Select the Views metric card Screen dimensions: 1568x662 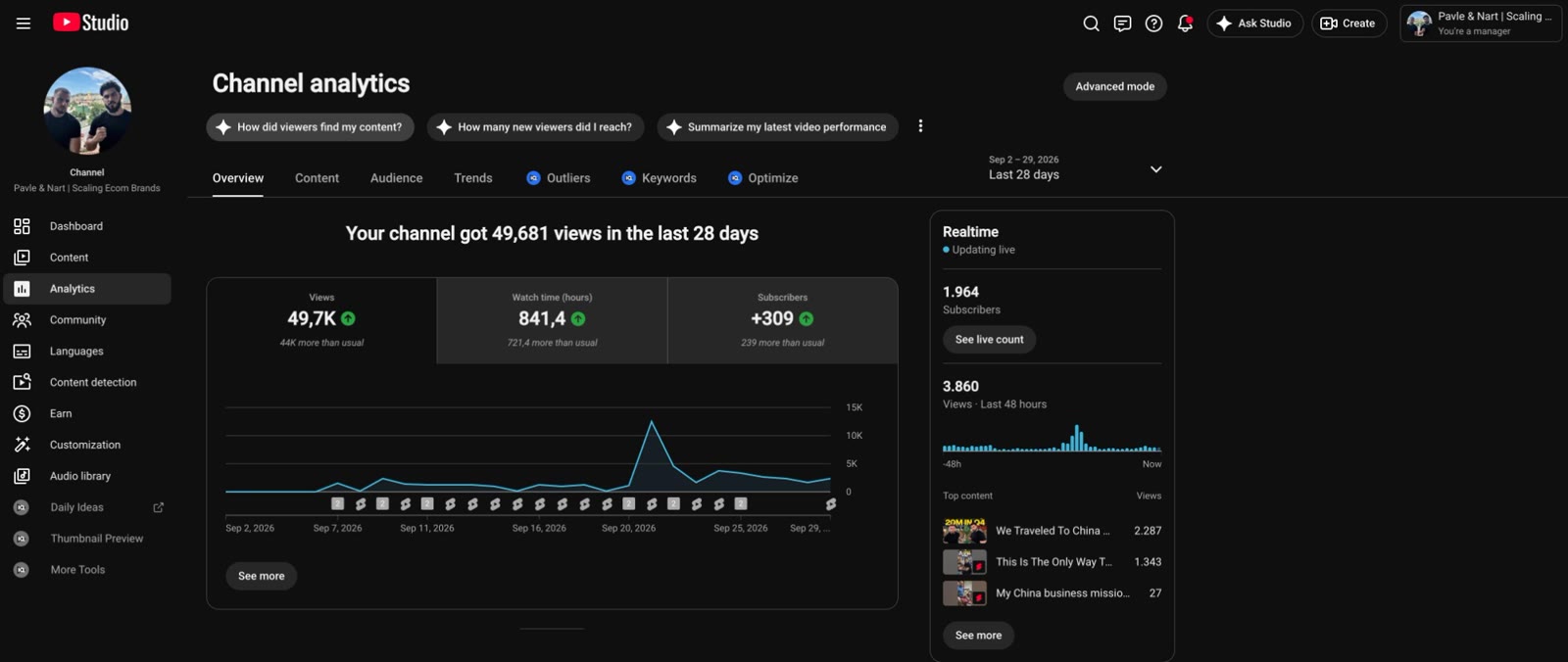pyautogui.click(x=321, y=320)
